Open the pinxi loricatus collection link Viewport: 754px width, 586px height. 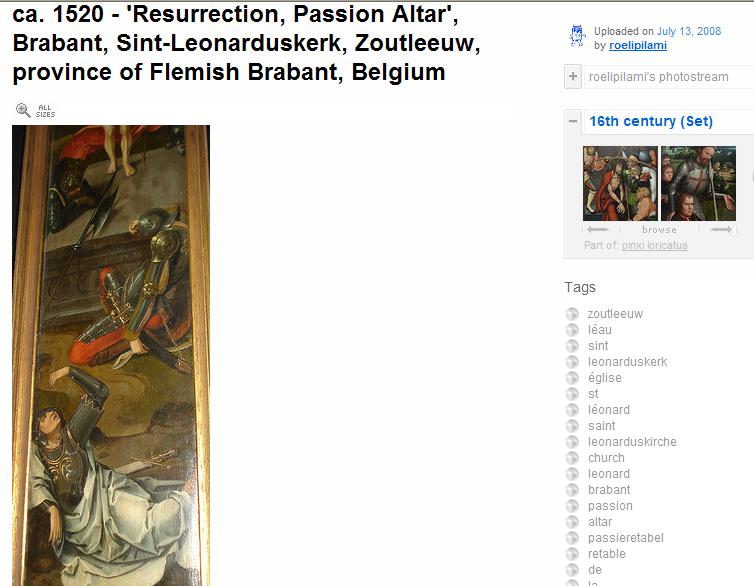coord(654,246)
